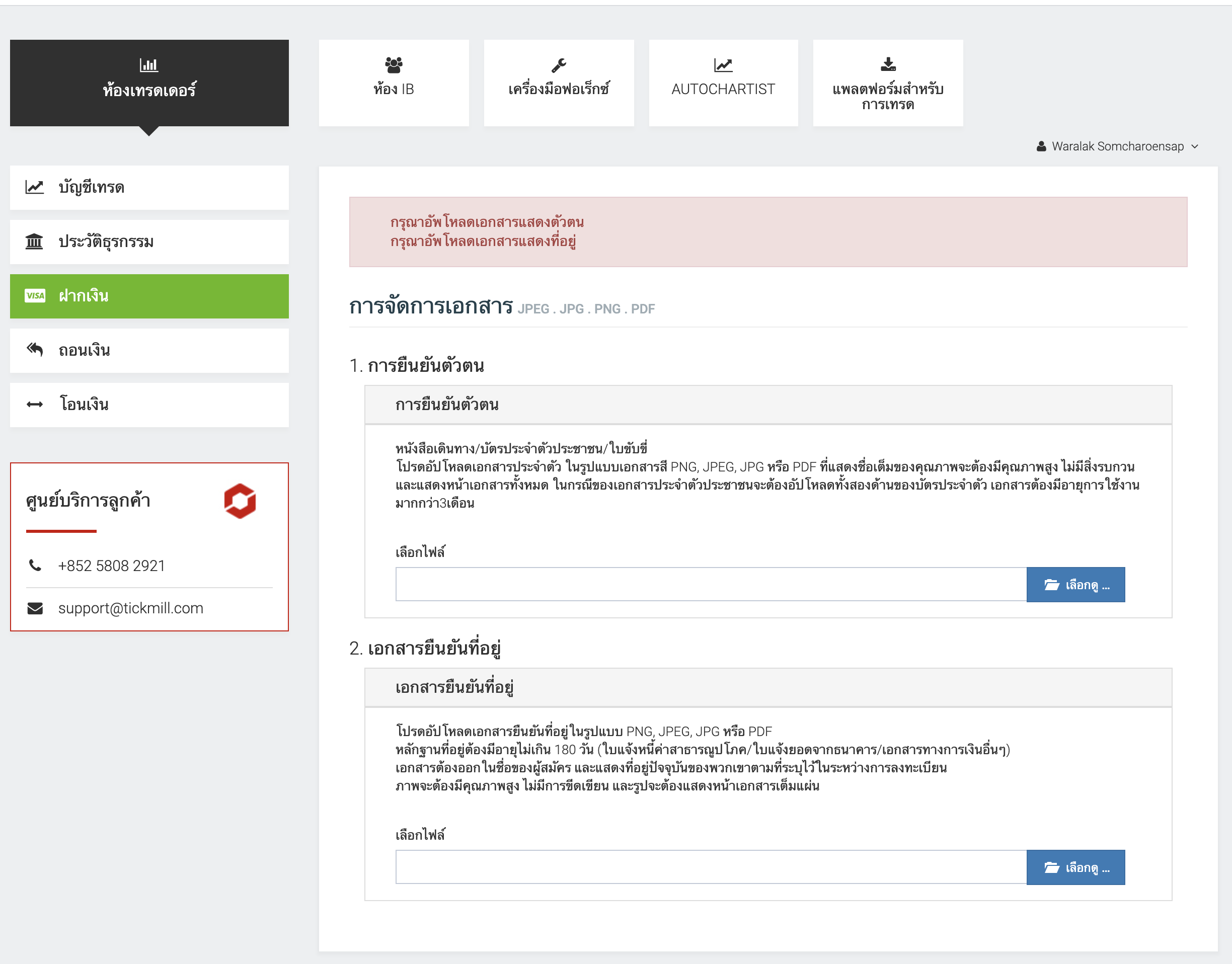Click the bank building icon in sidebar
Viewport: 1232px width, 964px height.
point(34,242)
